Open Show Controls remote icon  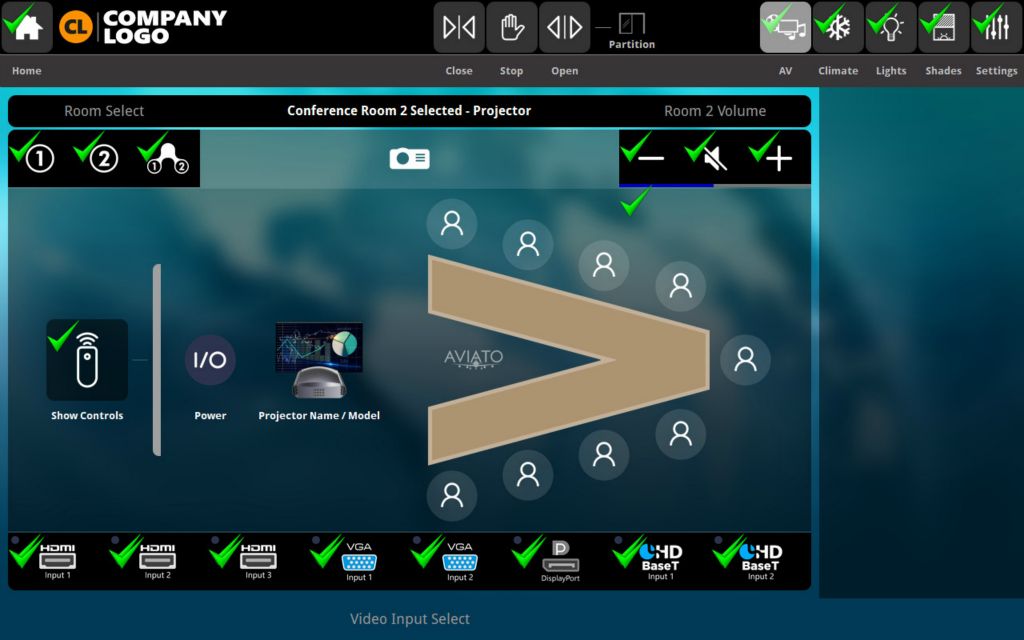coord(87,360)
